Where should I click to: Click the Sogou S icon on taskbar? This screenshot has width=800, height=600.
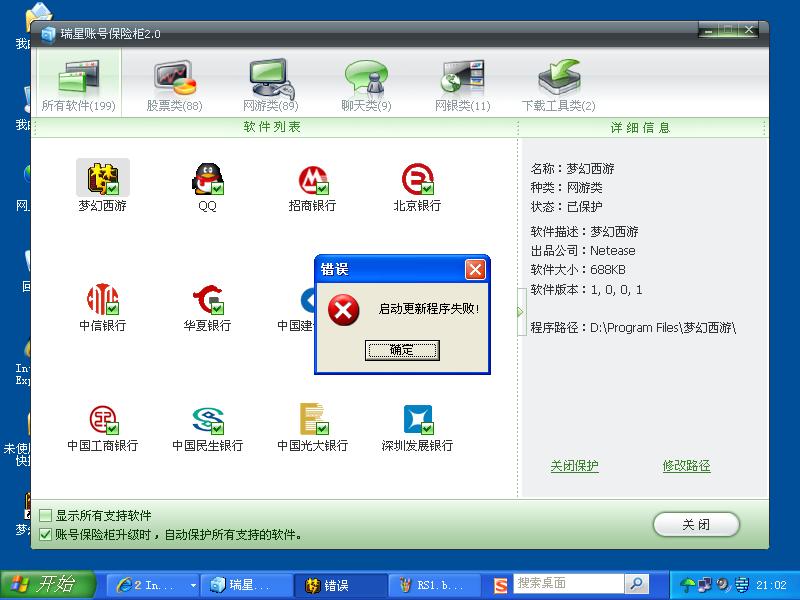[501, 585]
